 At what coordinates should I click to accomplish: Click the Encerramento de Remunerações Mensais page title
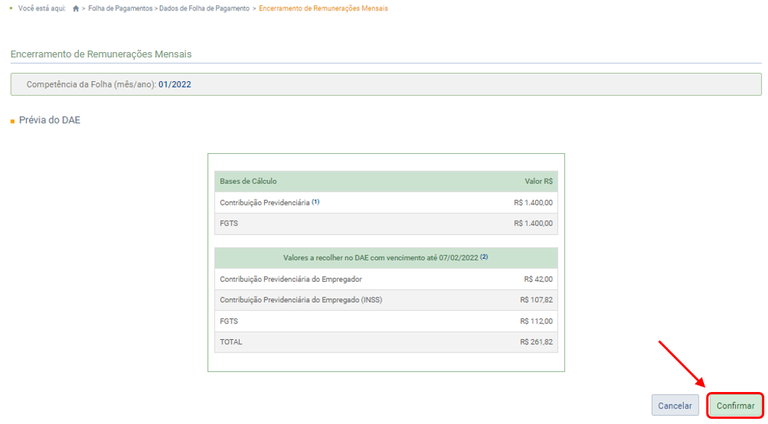(101, 54)
